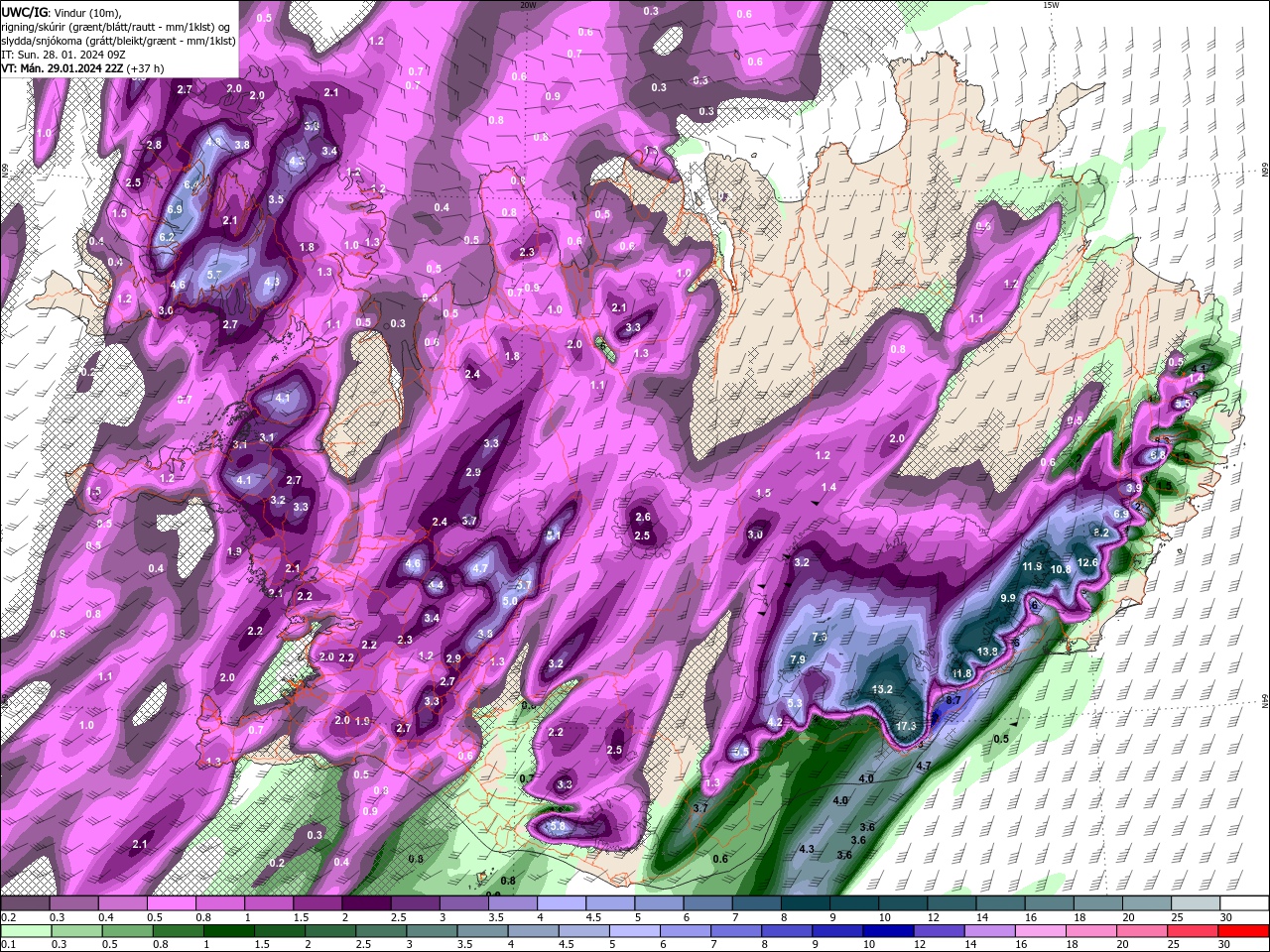Click the 'rigning/skúrir' legend description line
The image size is (1270, 952).
(x=115, y=27)
